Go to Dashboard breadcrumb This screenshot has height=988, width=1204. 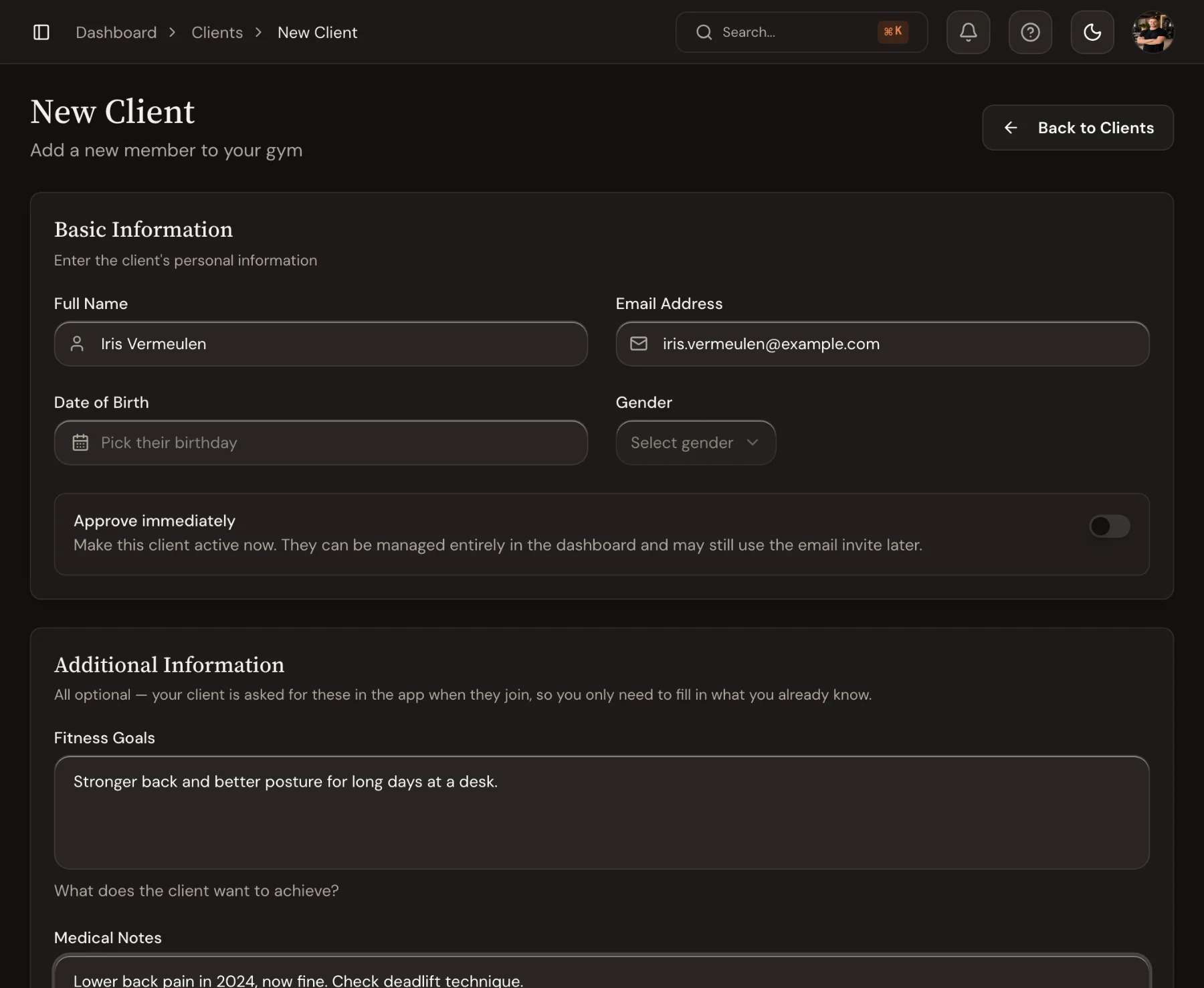[116, 32]
